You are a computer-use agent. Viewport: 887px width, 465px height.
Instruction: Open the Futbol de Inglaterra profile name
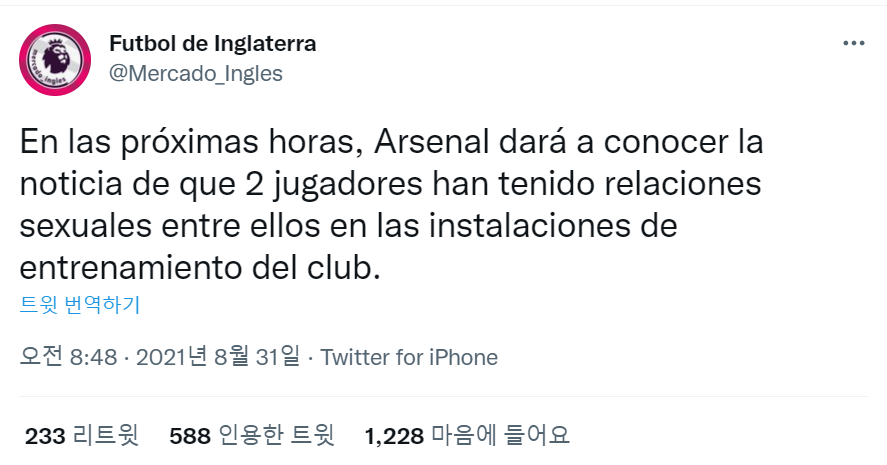pyautogui.click(x=211, y=44)
